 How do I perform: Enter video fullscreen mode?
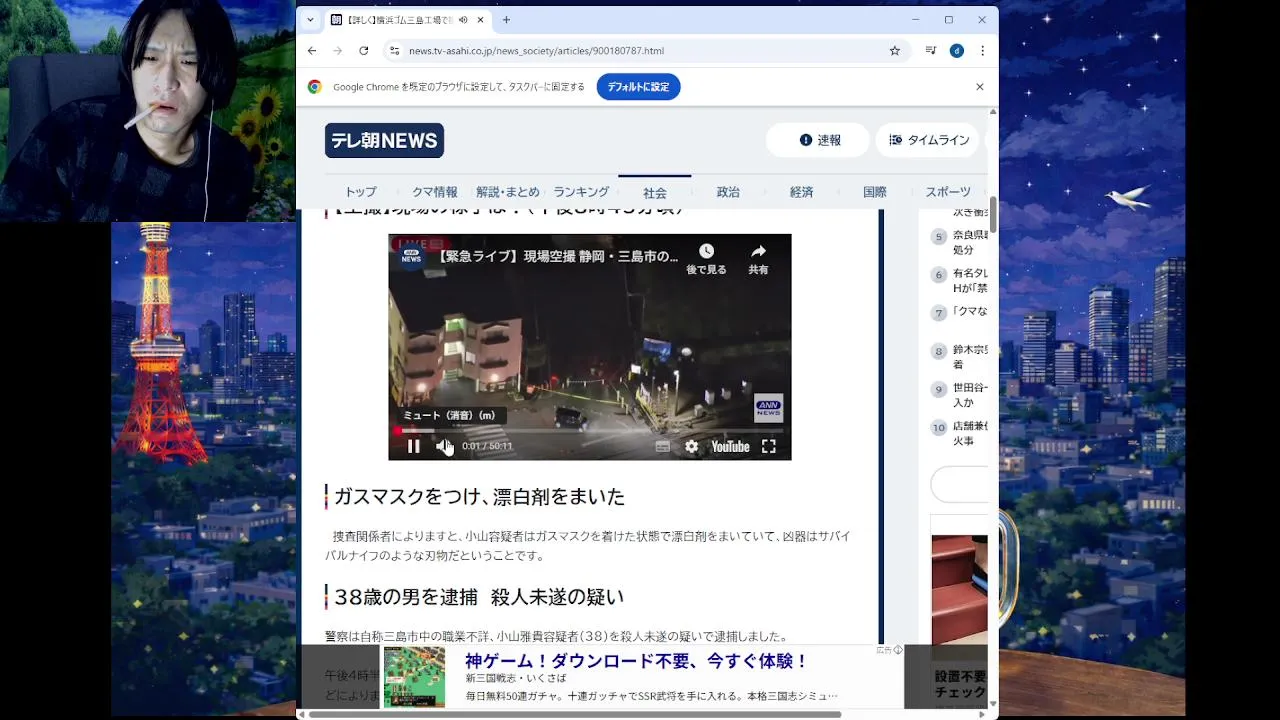click(x=769, y=447)
